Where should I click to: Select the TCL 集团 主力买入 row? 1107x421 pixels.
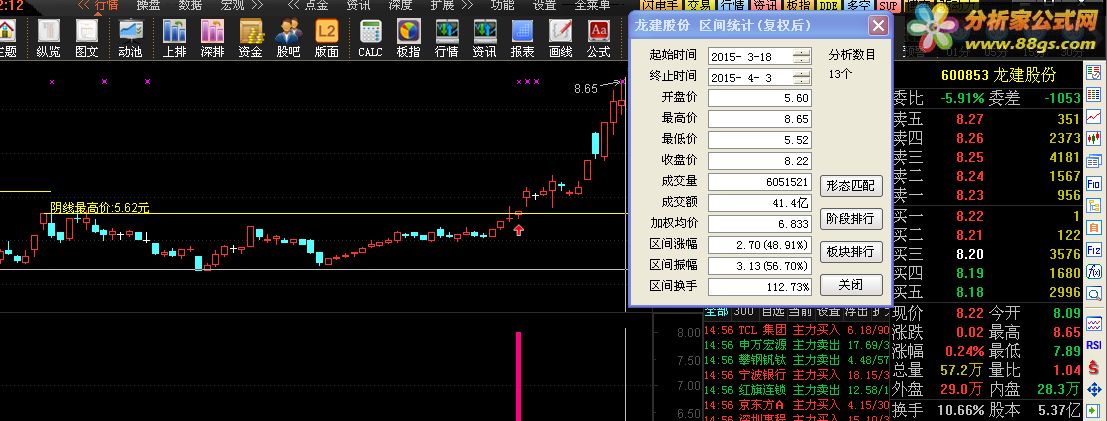click(797, 330)
